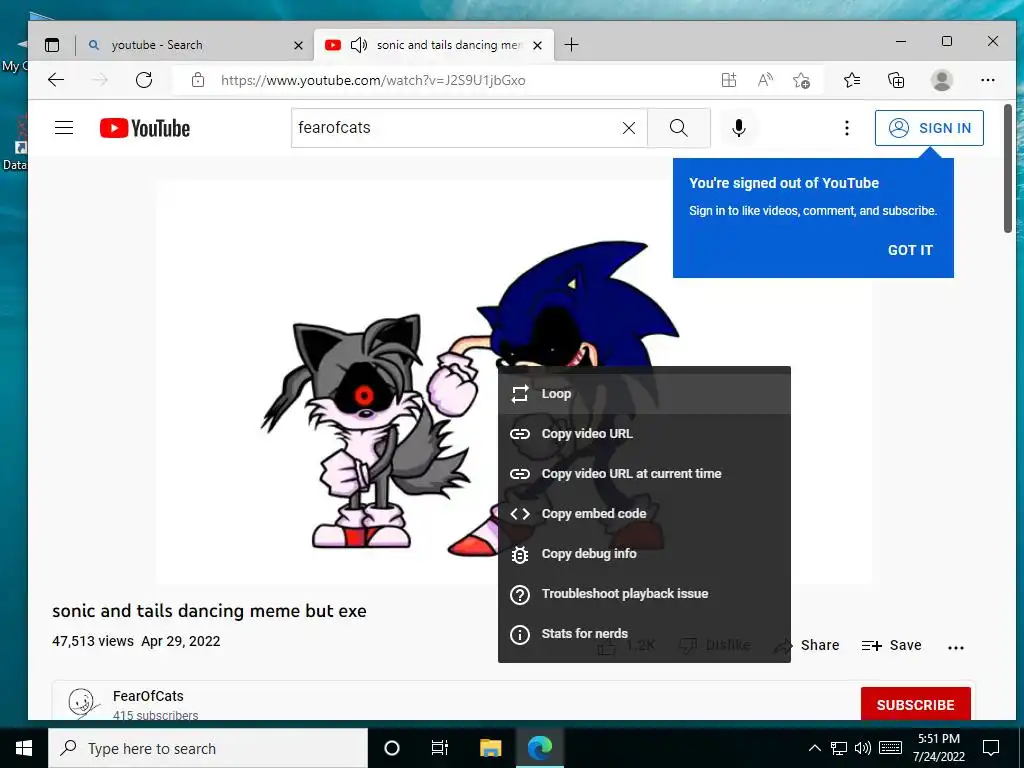1024x768 pixels.
Task: Open YouTube settings three-dot menu
Action: 846,128
